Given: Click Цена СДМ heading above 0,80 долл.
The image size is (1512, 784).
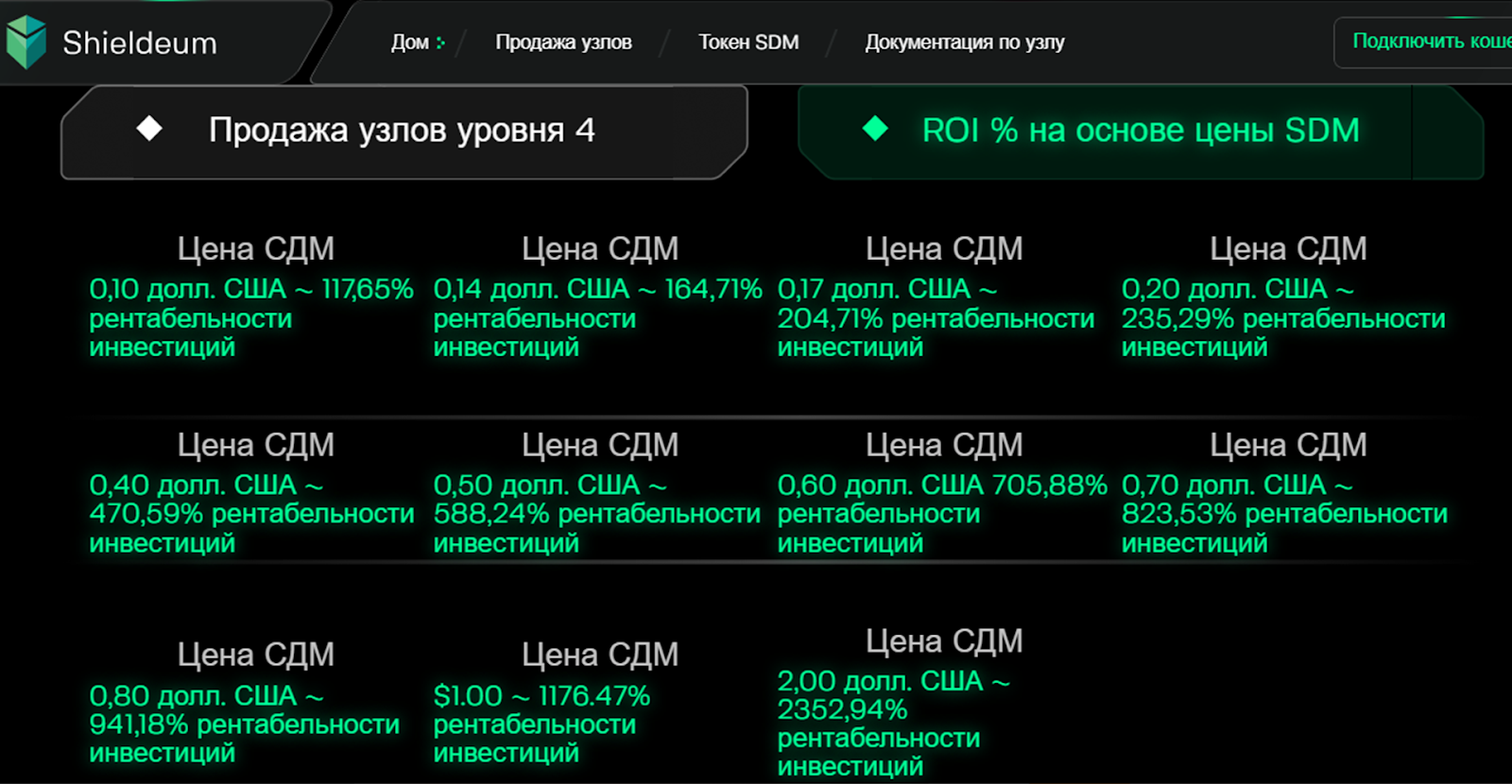Looking at the screenshot, I should 255,655.
